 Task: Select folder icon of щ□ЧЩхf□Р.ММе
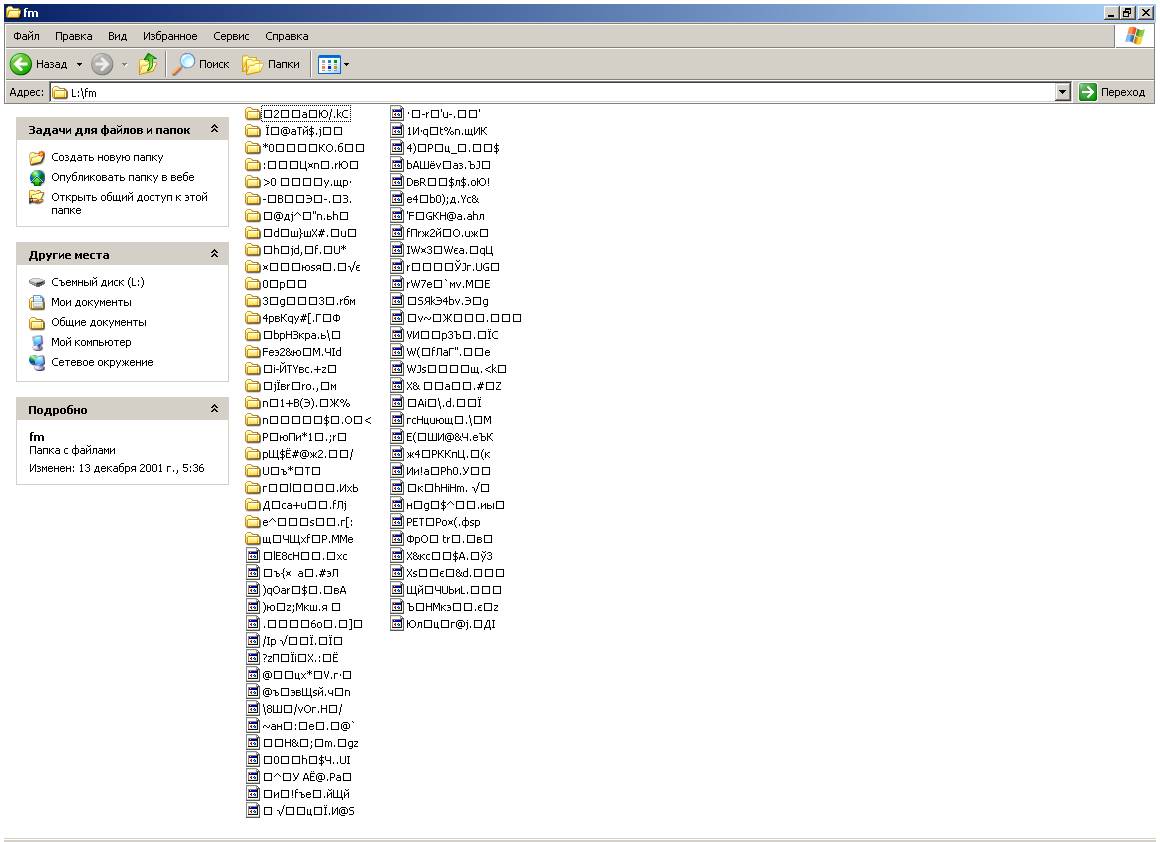[252, 539]
